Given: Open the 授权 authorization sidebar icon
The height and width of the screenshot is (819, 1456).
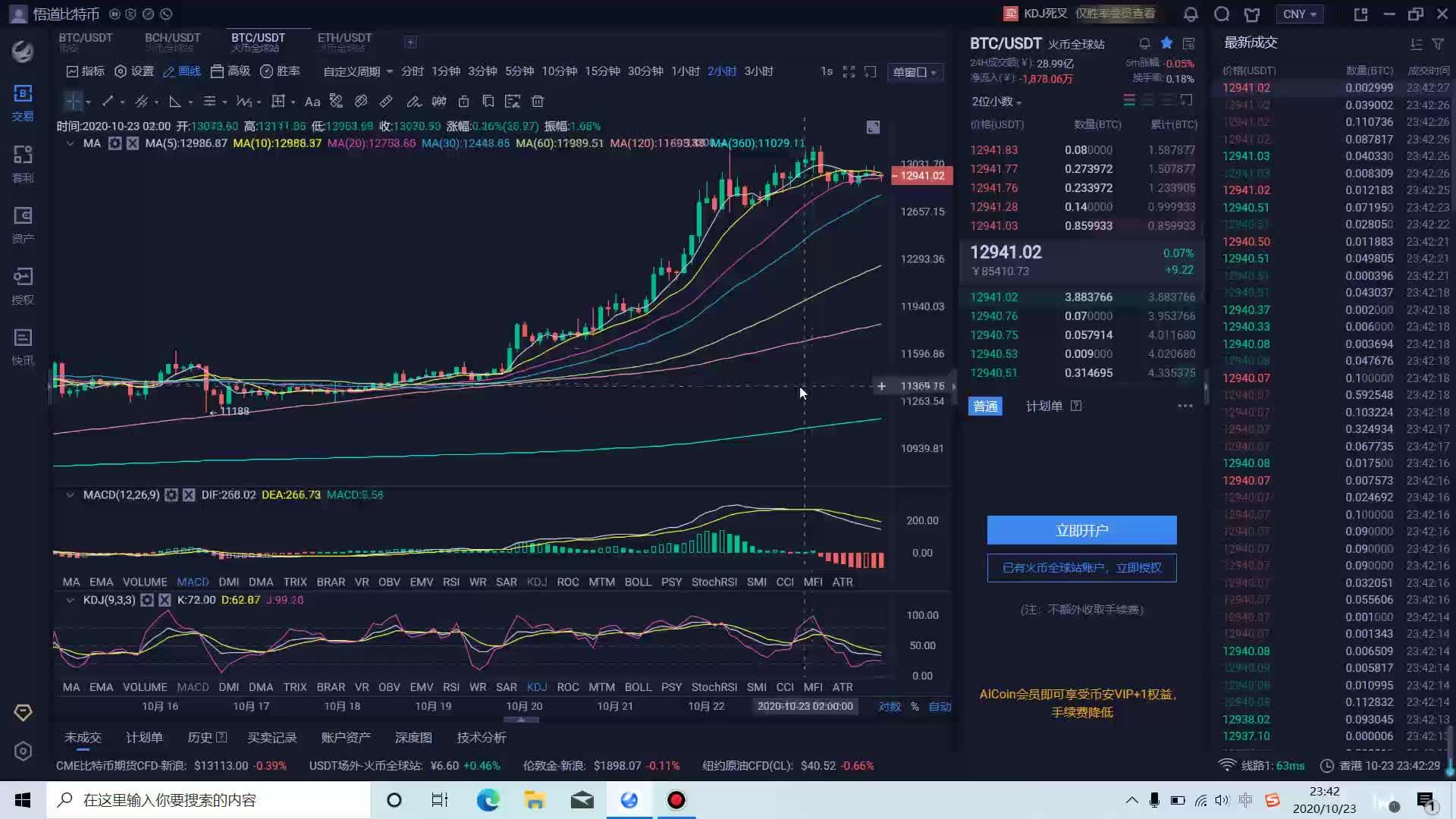Looking at the screenshot, I should 23,286.
